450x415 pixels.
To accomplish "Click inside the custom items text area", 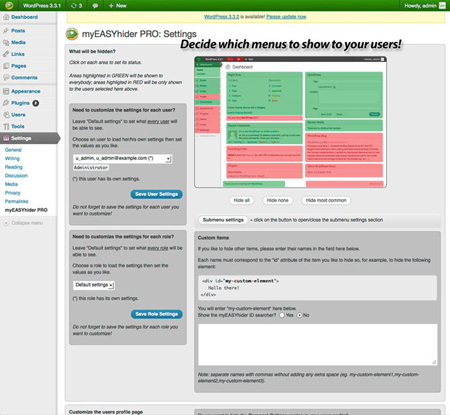I will [x=318, y=345].
